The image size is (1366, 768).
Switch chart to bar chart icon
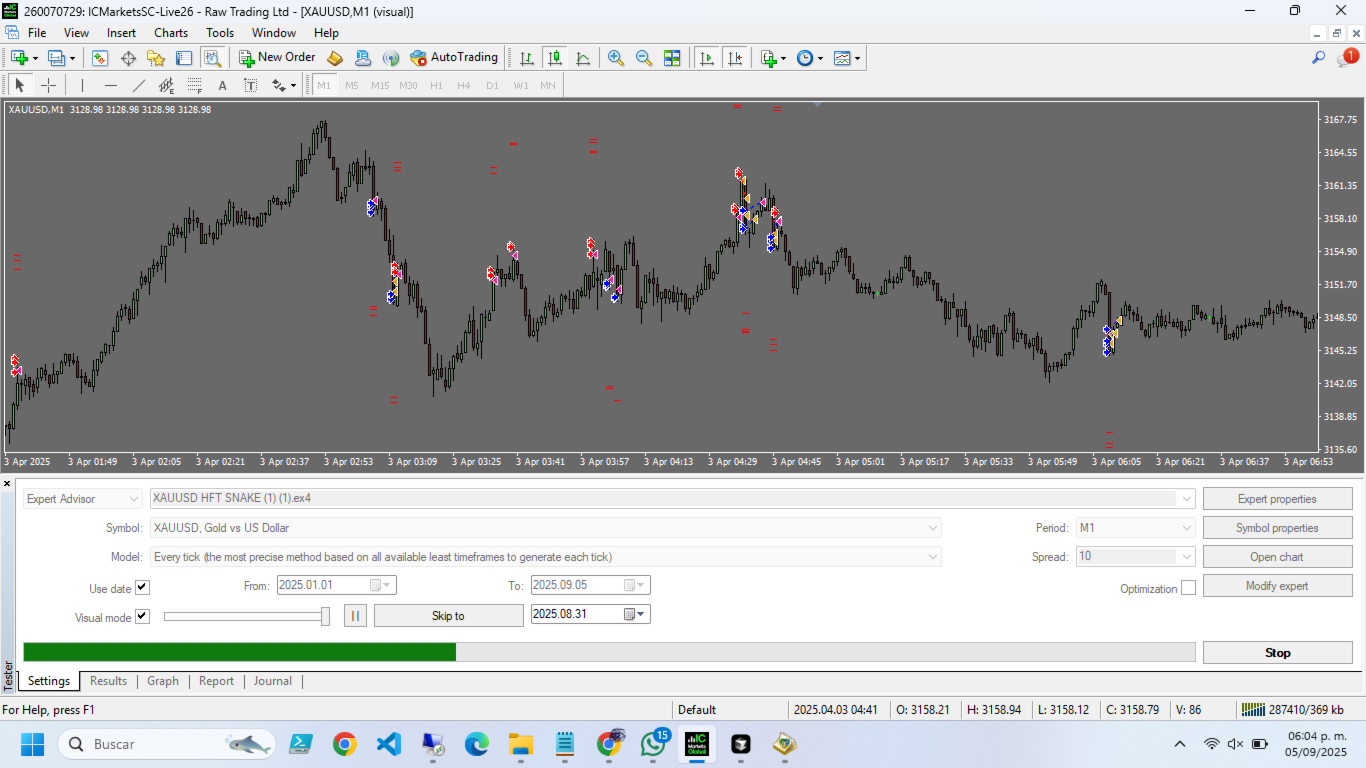[x=527, y=58]
